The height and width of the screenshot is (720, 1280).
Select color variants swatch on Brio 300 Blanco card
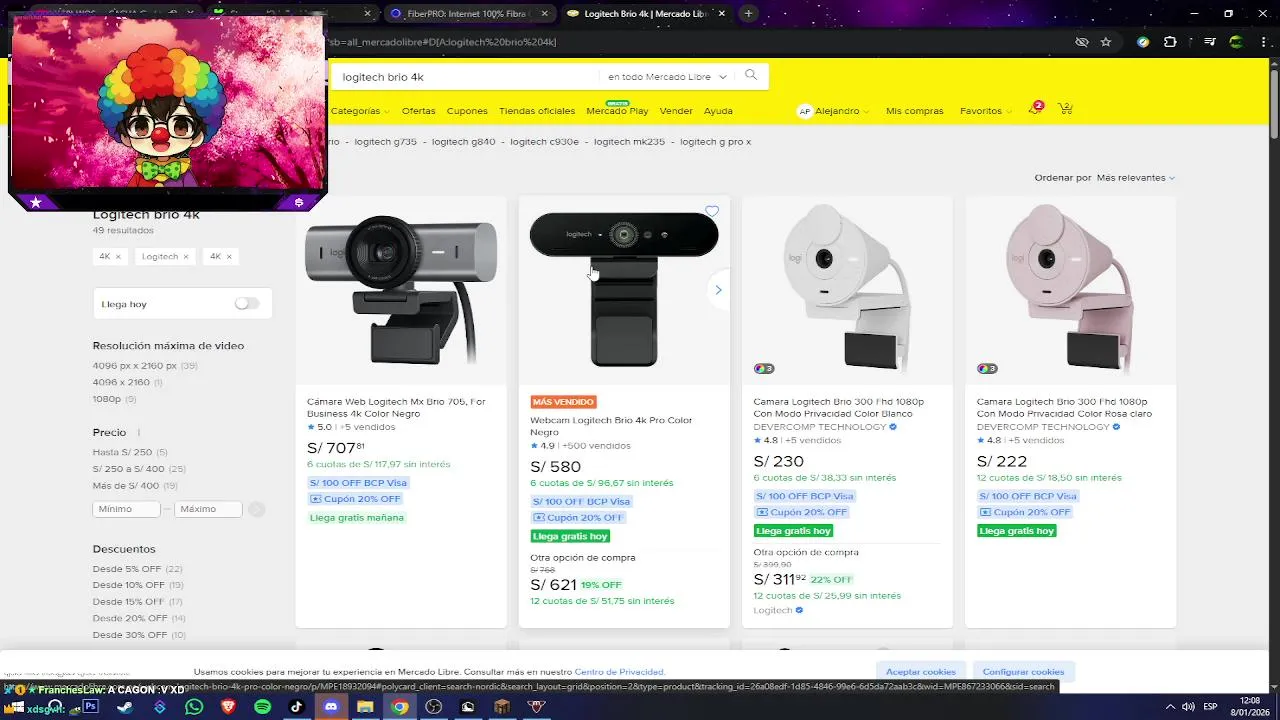pyautogui.click(x=764, y=368)
